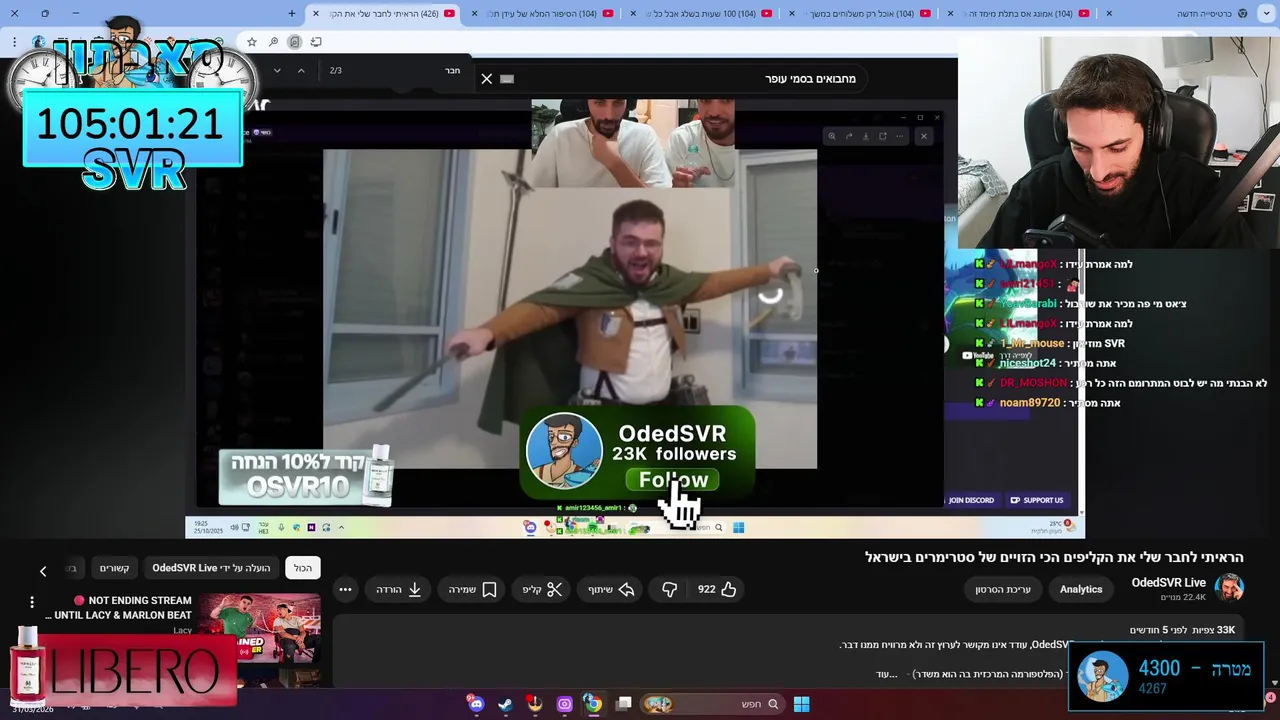Open a new browser tab with the plus button
The height and width of the screenshot is (720, 1280).
pyautogui.click(x=292, y=13)
